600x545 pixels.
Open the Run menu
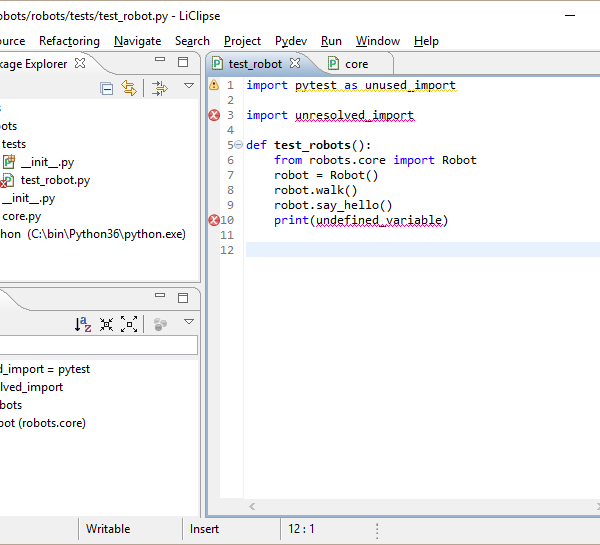[331, 41]
